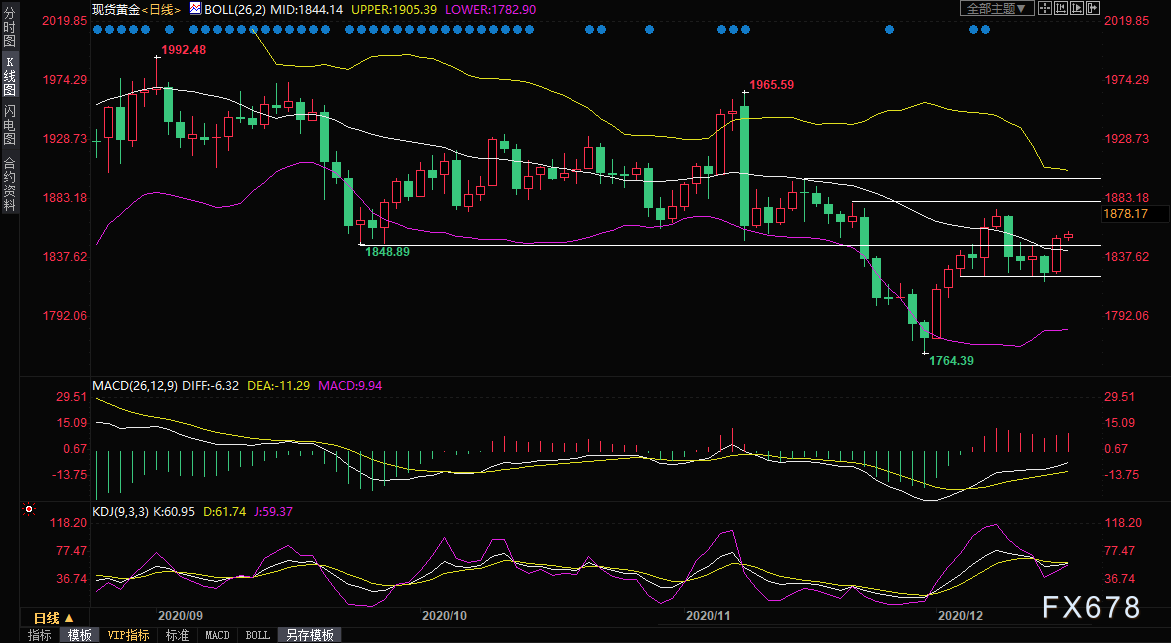The height and width of the screenshot is (643, 1171).
Task: Click the first blue event dot above the chart
Action: tap(97, 30)
